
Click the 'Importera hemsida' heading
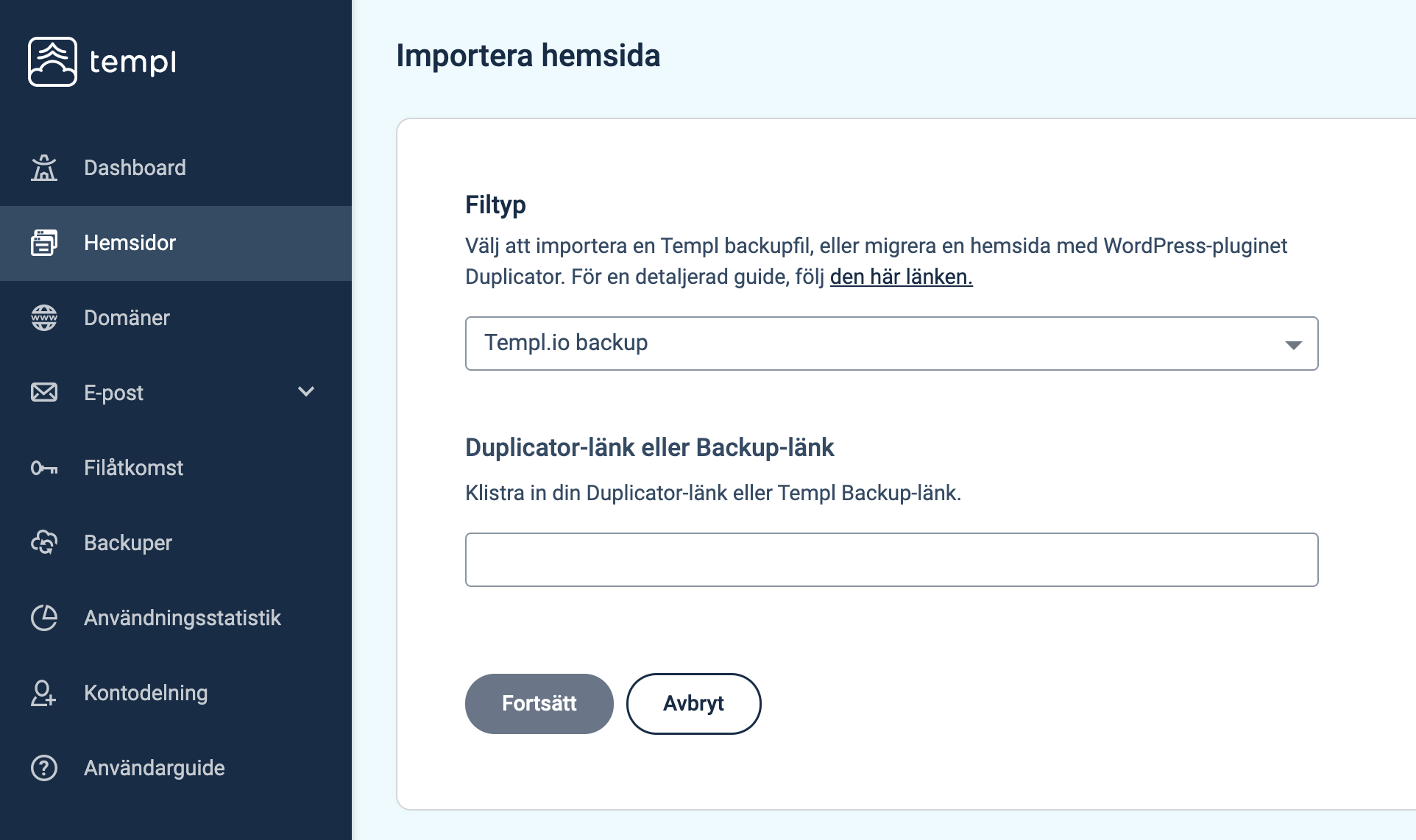coord(528,56)
